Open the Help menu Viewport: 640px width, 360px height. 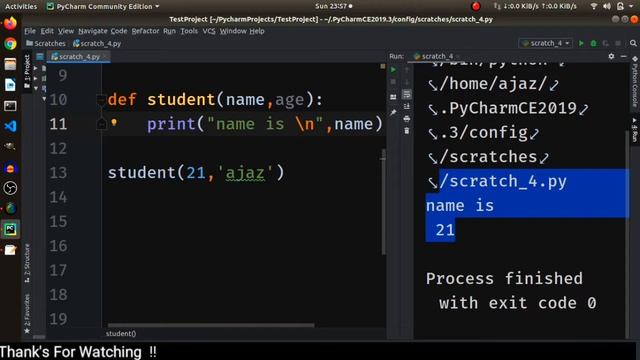click(257, 31)
